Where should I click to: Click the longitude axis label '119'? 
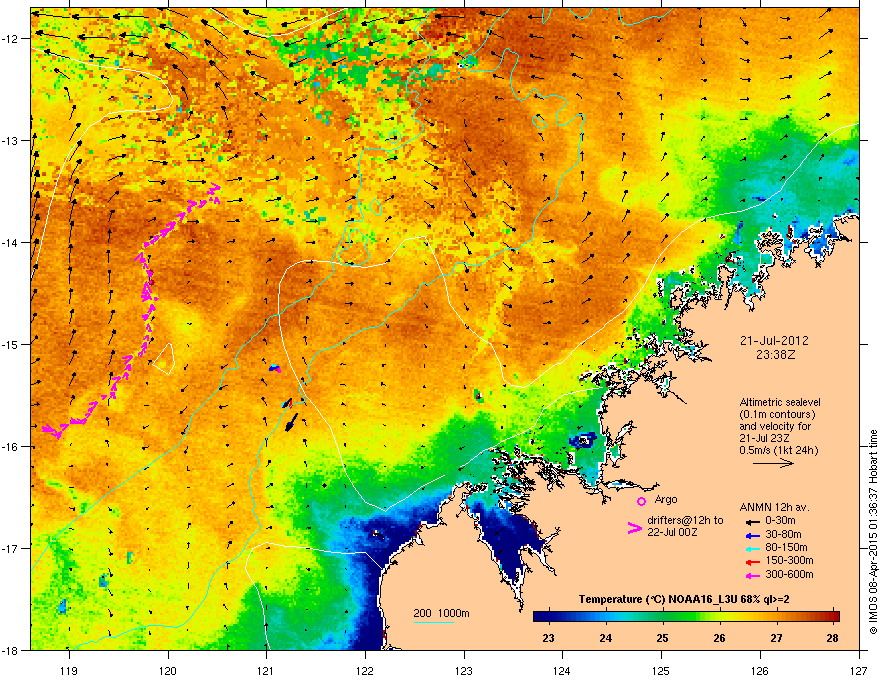point(69,670)
